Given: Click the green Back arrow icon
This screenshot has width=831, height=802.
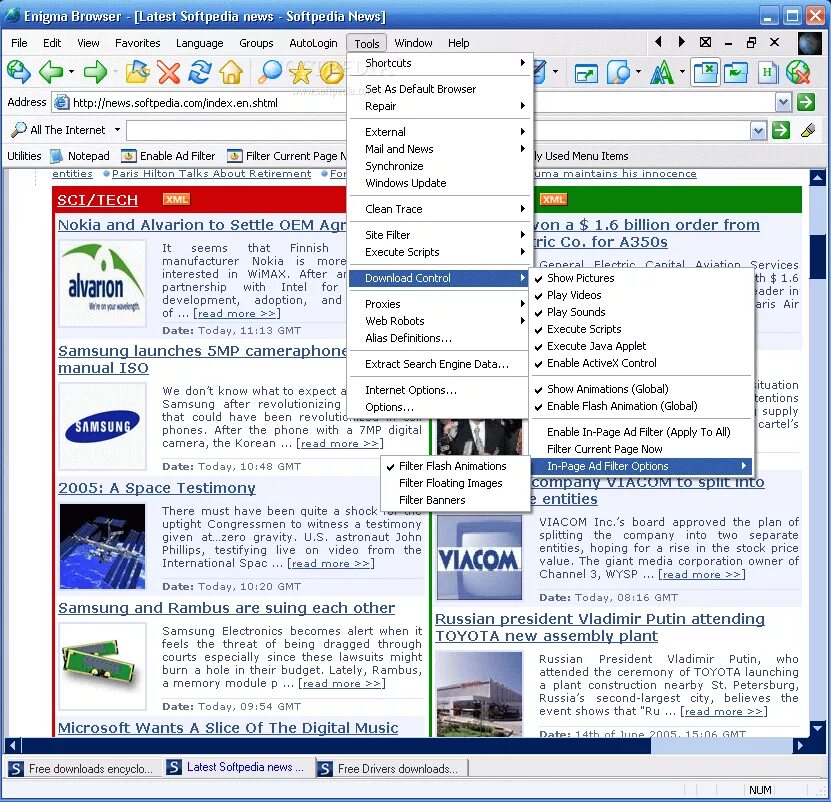Looking at the screenshot, I should [x=51, y=72].
